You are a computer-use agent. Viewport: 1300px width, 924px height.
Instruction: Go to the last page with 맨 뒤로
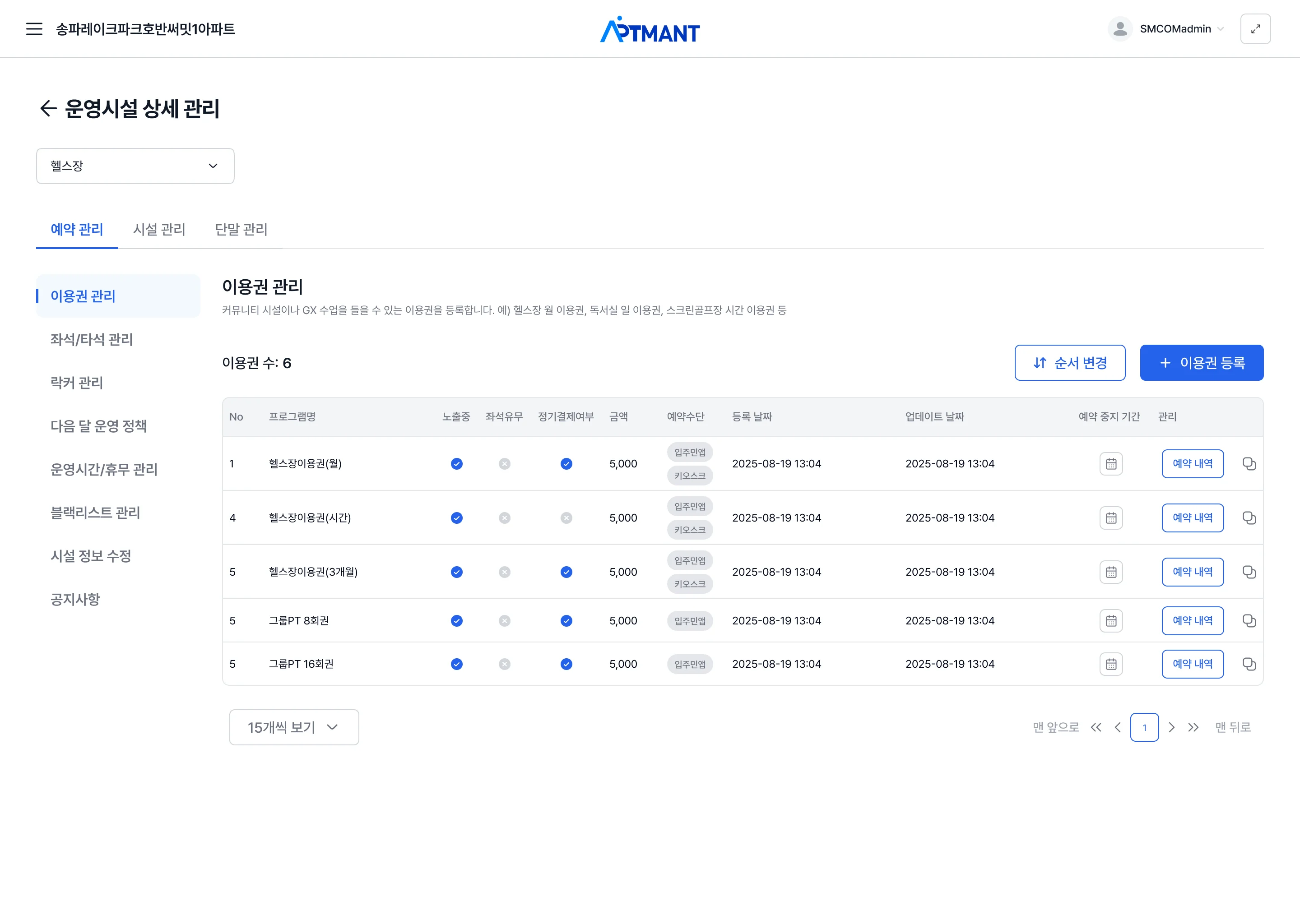pos(1234,727)
